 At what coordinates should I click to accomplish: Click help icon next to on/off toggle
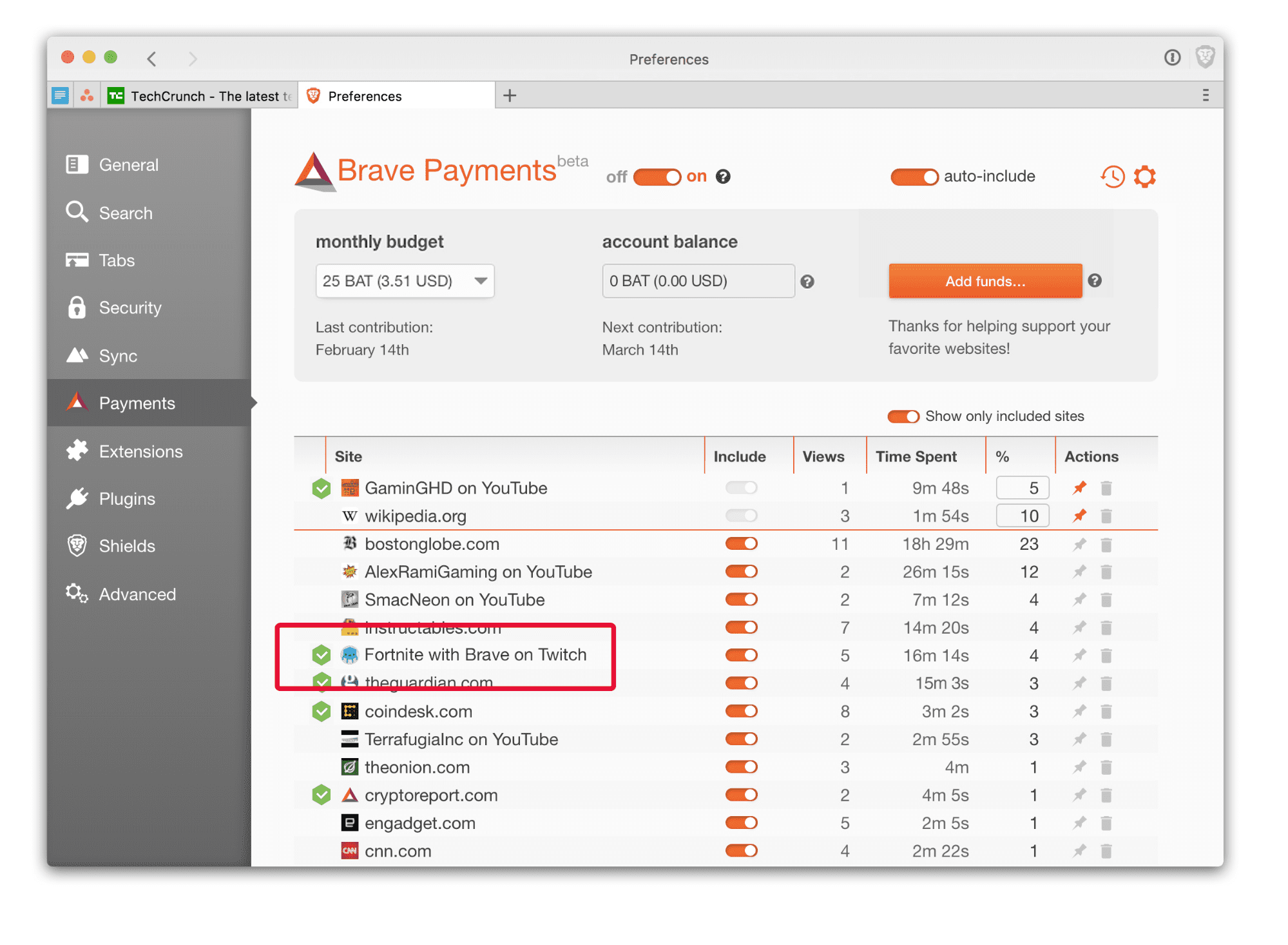point(724,177)
